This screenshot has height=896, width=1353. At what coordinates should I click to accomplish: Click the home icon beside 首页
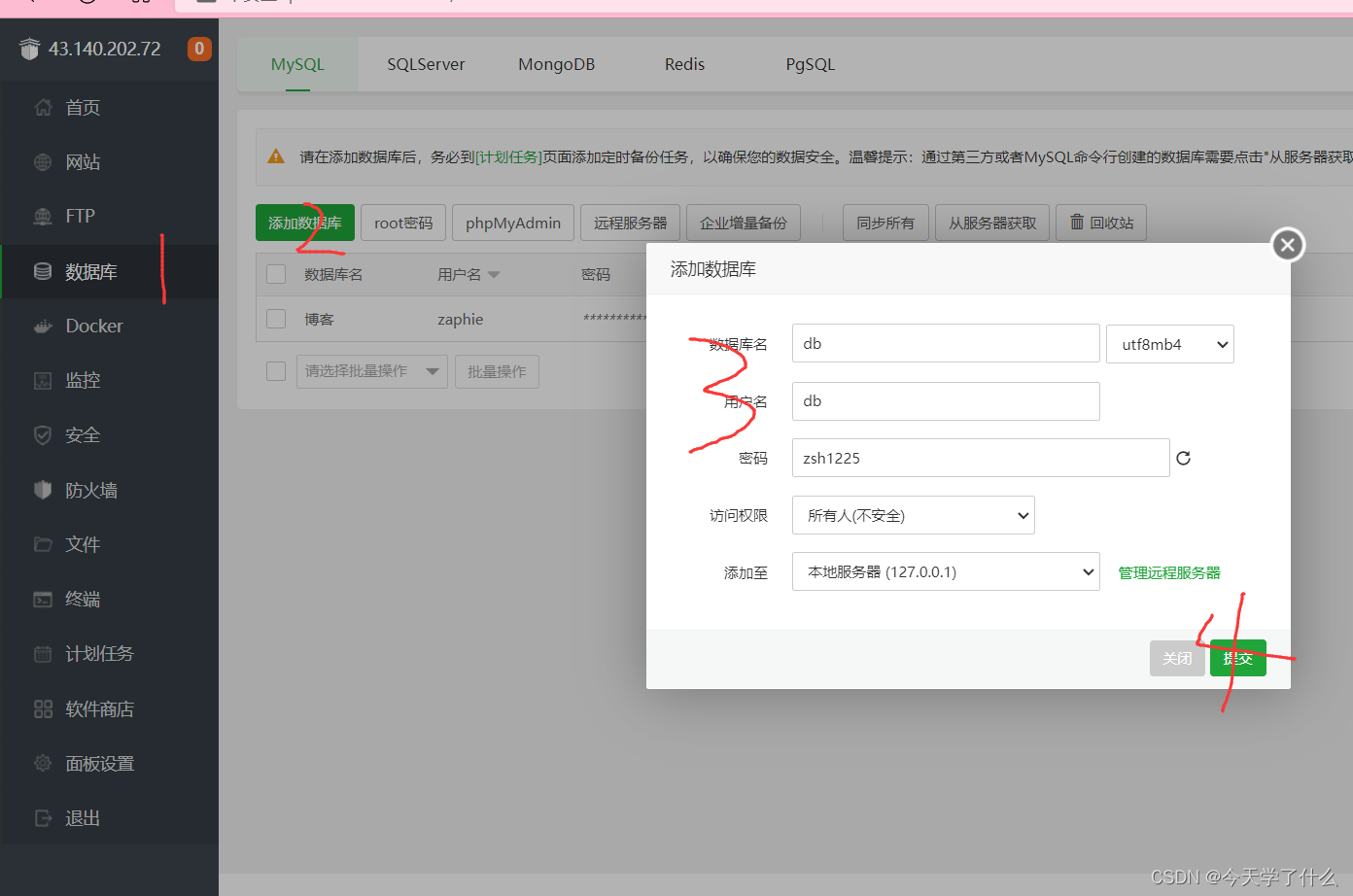click(43, 108)
